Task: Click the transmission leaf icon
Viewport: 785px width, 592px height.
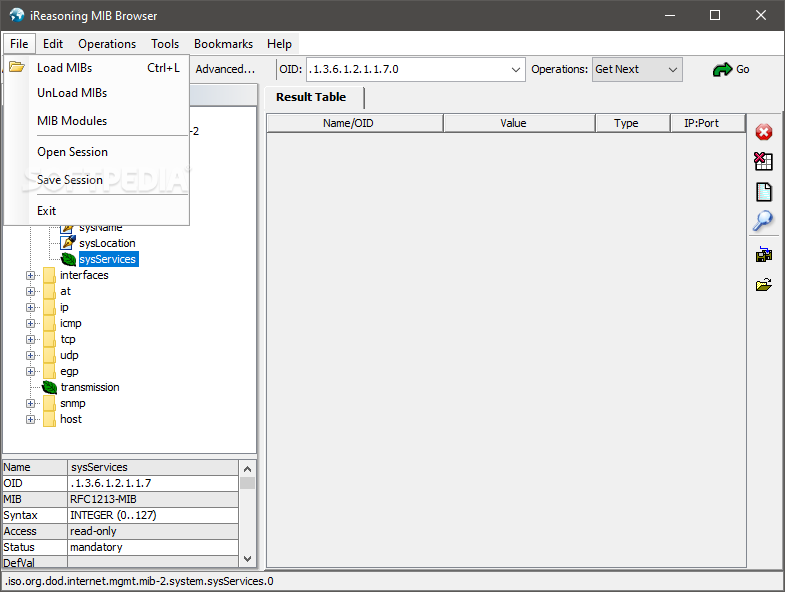Action: click(x=49, y=387)
